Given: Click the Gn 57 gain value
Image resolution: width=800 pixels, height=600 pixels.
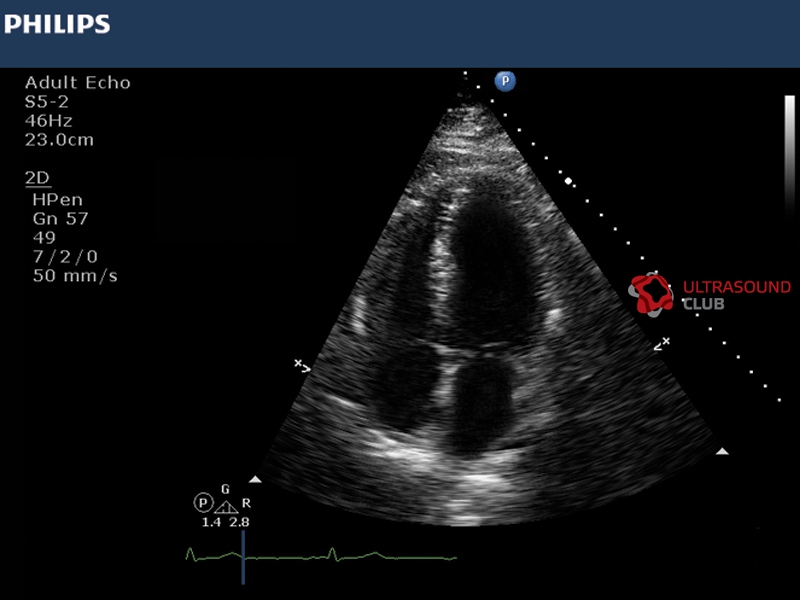Looking at the screenshot, I should [61, 219].
